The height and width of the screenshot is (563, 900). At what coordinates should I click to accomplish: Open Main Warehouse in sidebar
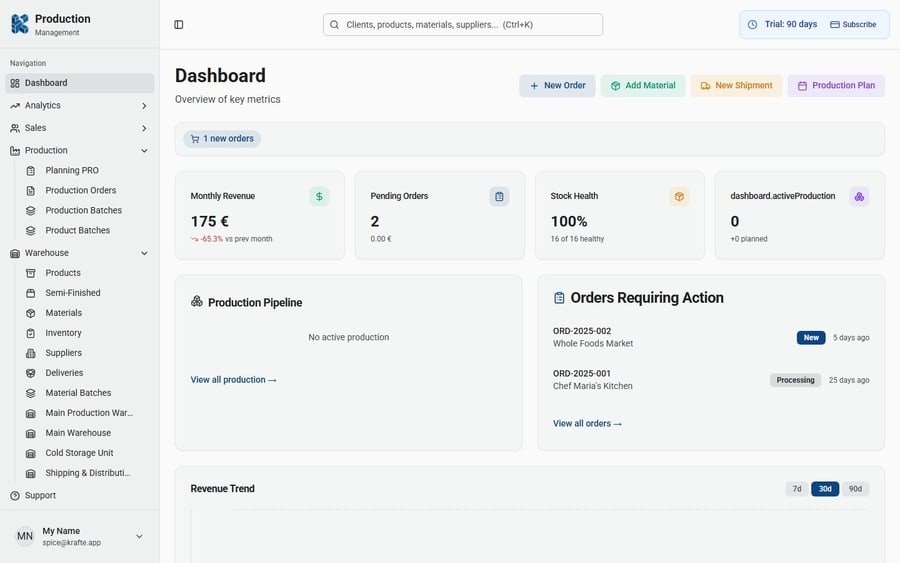[x=80, y=433]
